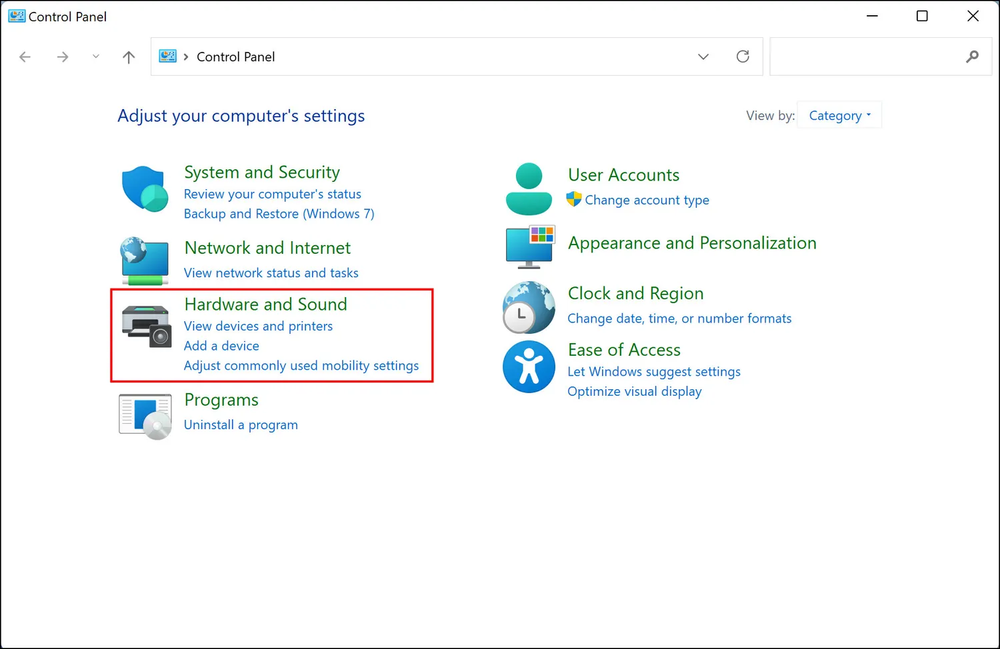Click the Clock and Region clock icon

(528, 307)
